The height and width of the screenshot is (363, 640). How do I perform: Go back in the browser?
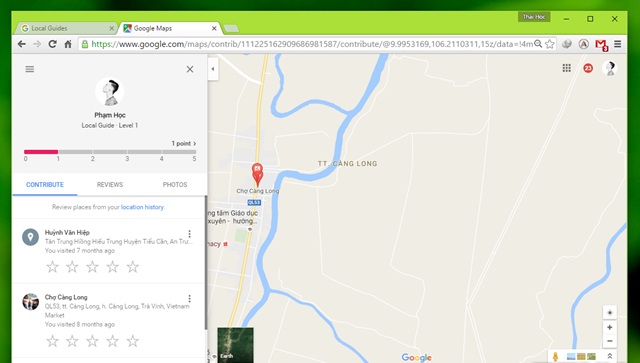coord(22,44)
